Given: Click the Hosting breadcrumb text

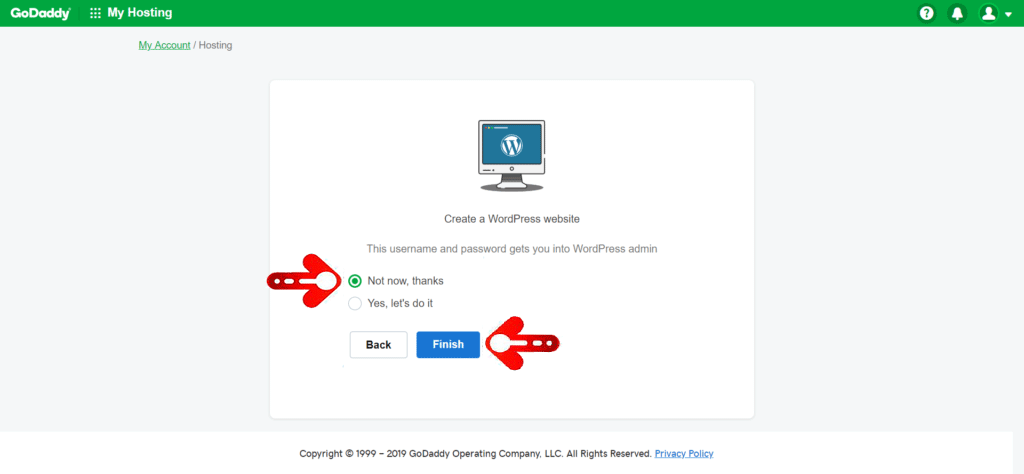Looking at the screenshot, I should tap(216, 46).
